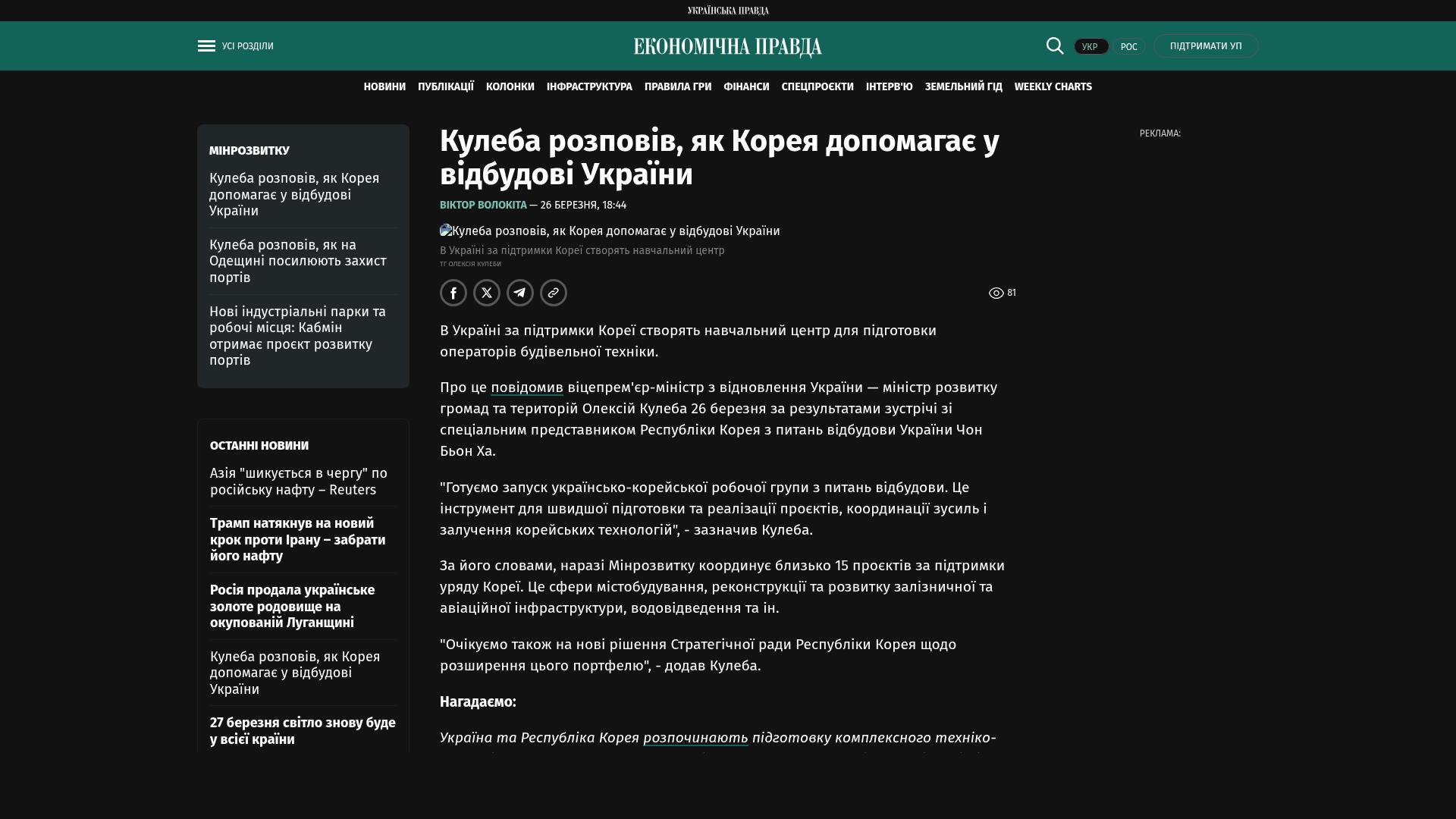The width and height of the screenshot is (1456, 819).
Task: Open the Новини section
Action: coord(384,87)
